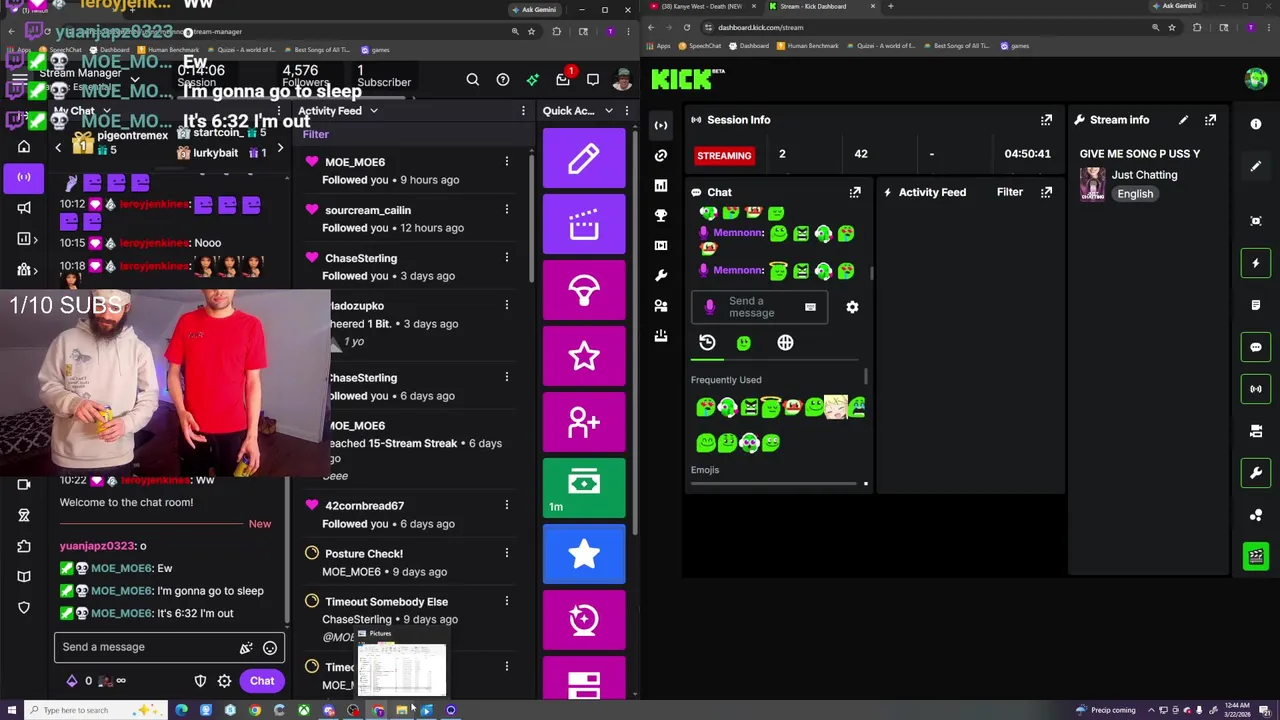This screenshot has height=720, width=1280.
Task: Open Twitch chat settings gear icon
Action: [224, 681]
